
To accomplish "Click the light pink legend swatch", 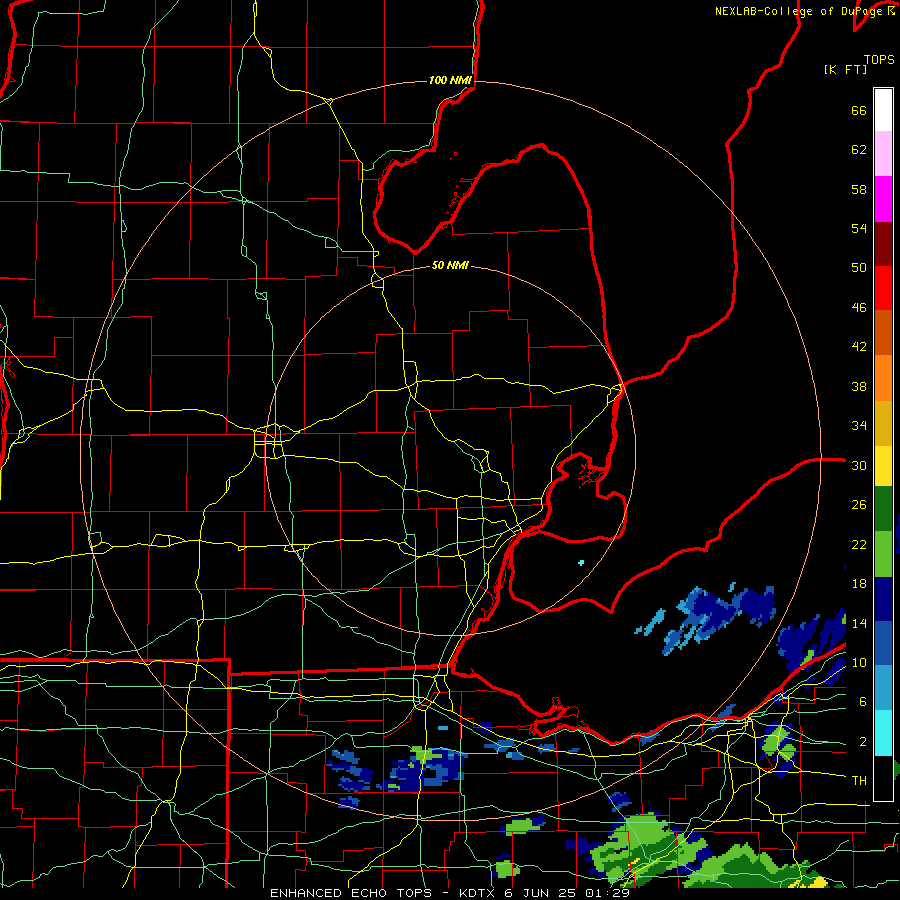I will point(883,153).
